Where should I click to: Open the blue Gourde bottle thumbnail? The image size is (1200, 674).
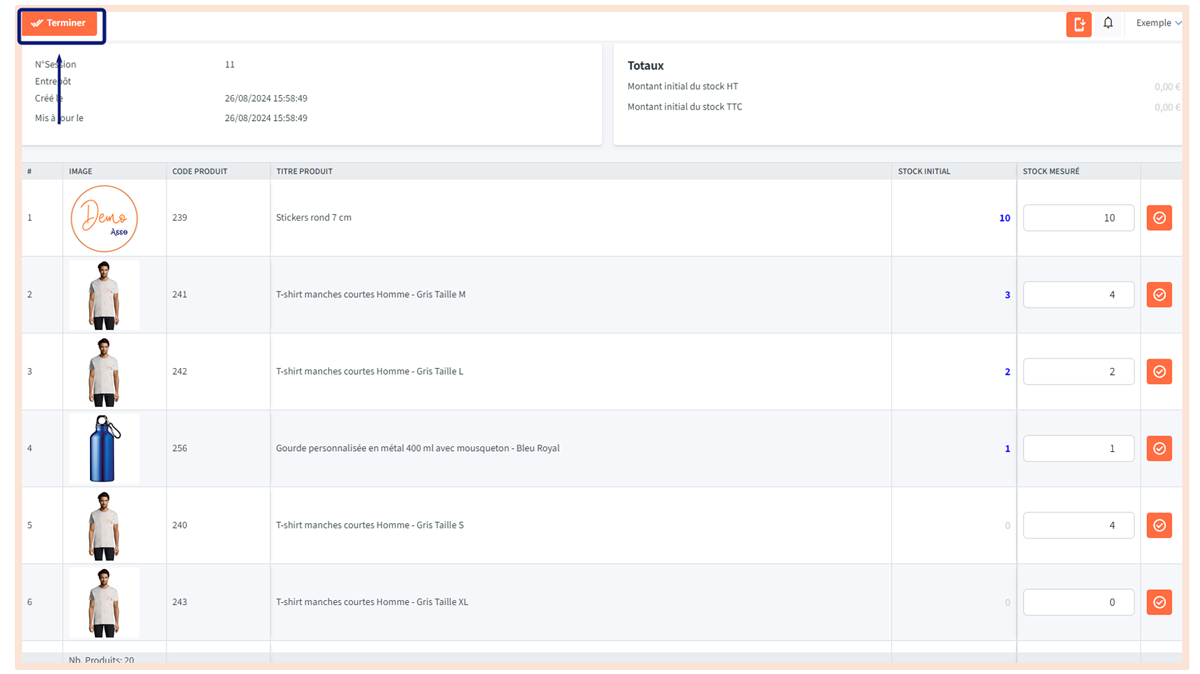[104, 449]
